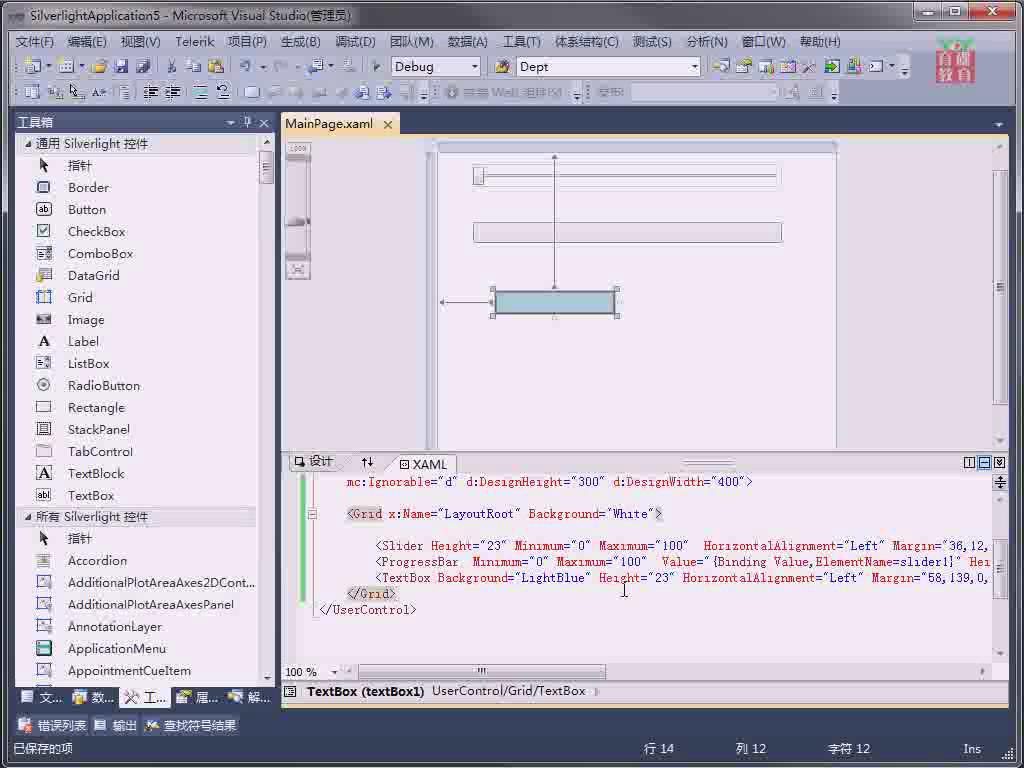This screenshot has height=768, width=1024.
Task: Open the Dept find combo box dropdown
Action: [694, 67]
